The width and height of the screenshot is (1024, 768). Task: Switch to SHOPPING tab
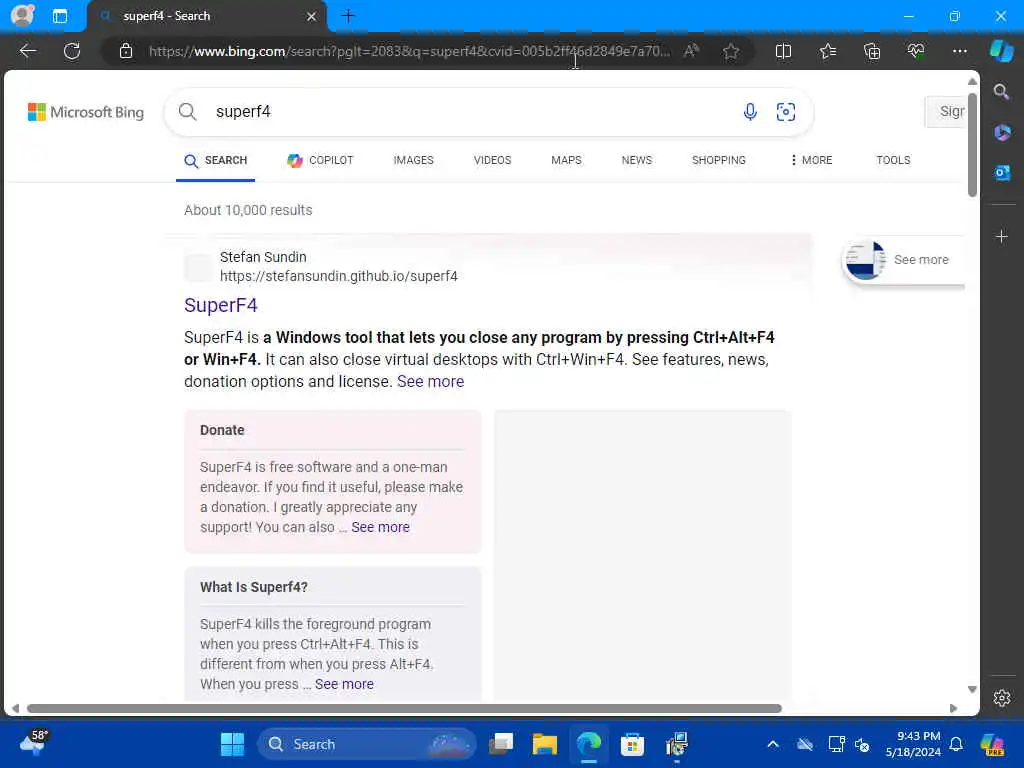tap(718, 161)
